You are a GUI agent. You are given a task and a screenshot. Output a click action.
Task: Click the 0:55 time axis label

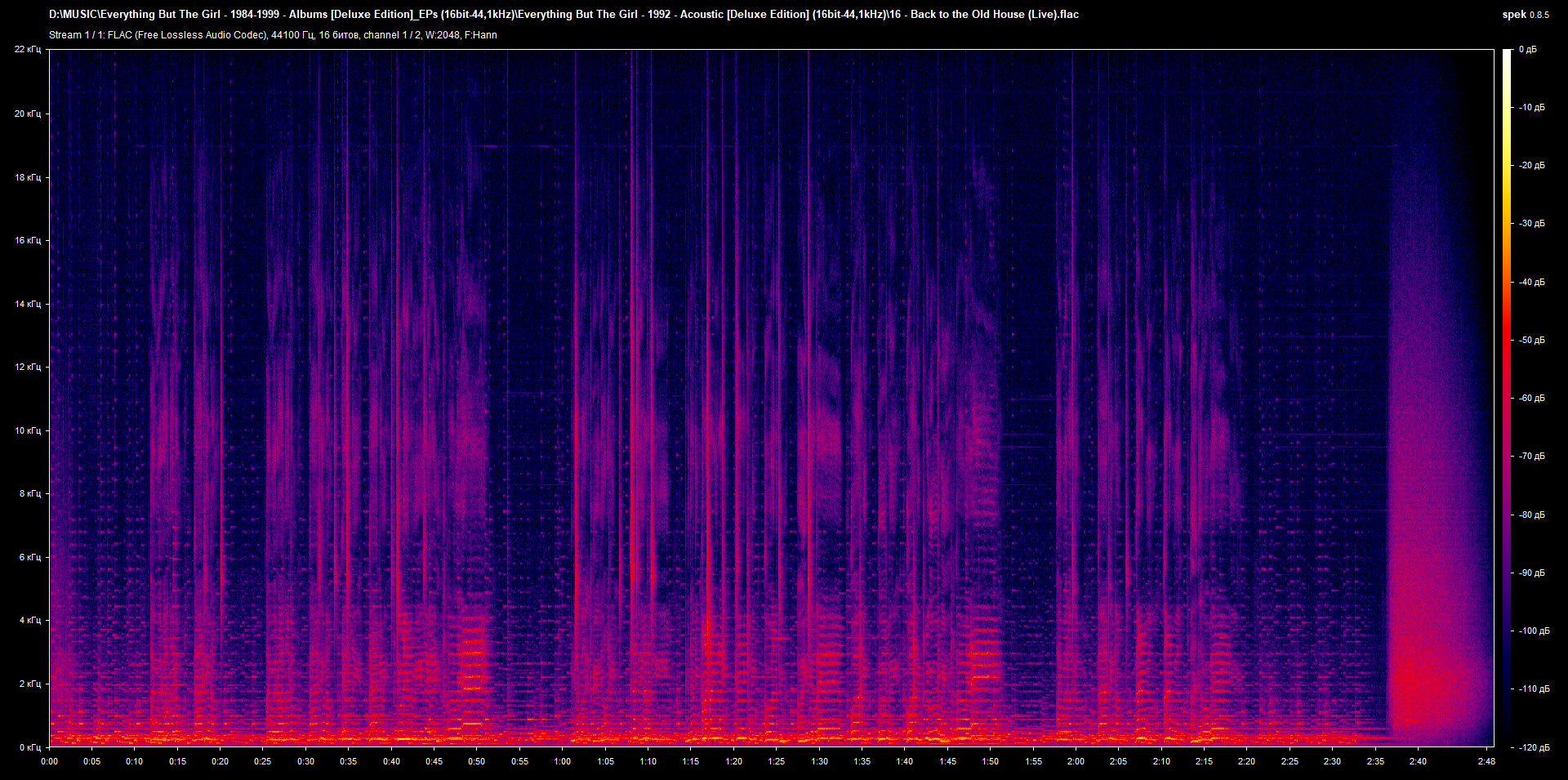pos(519,761)
